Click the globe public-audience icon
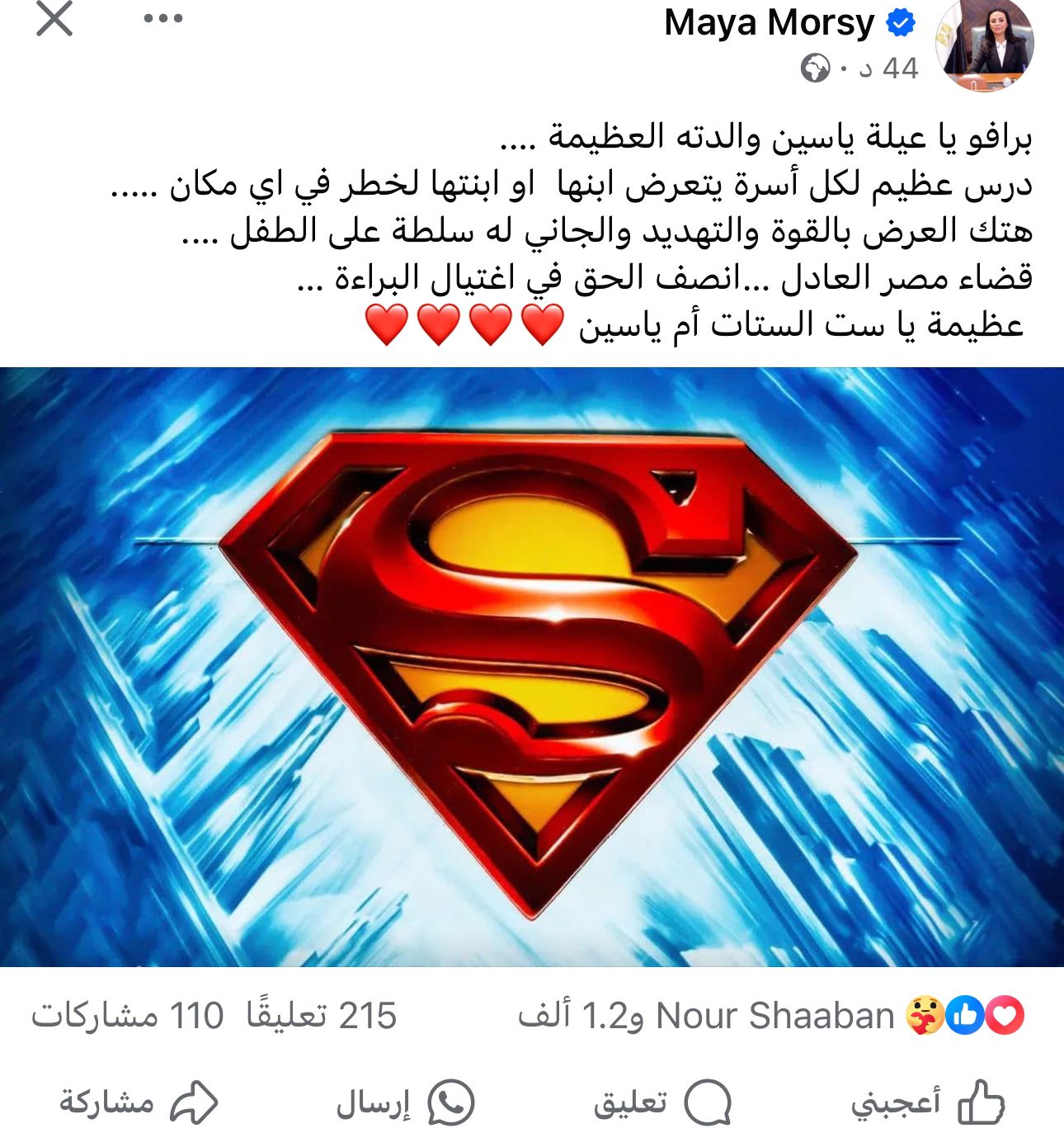 [815, 68]
